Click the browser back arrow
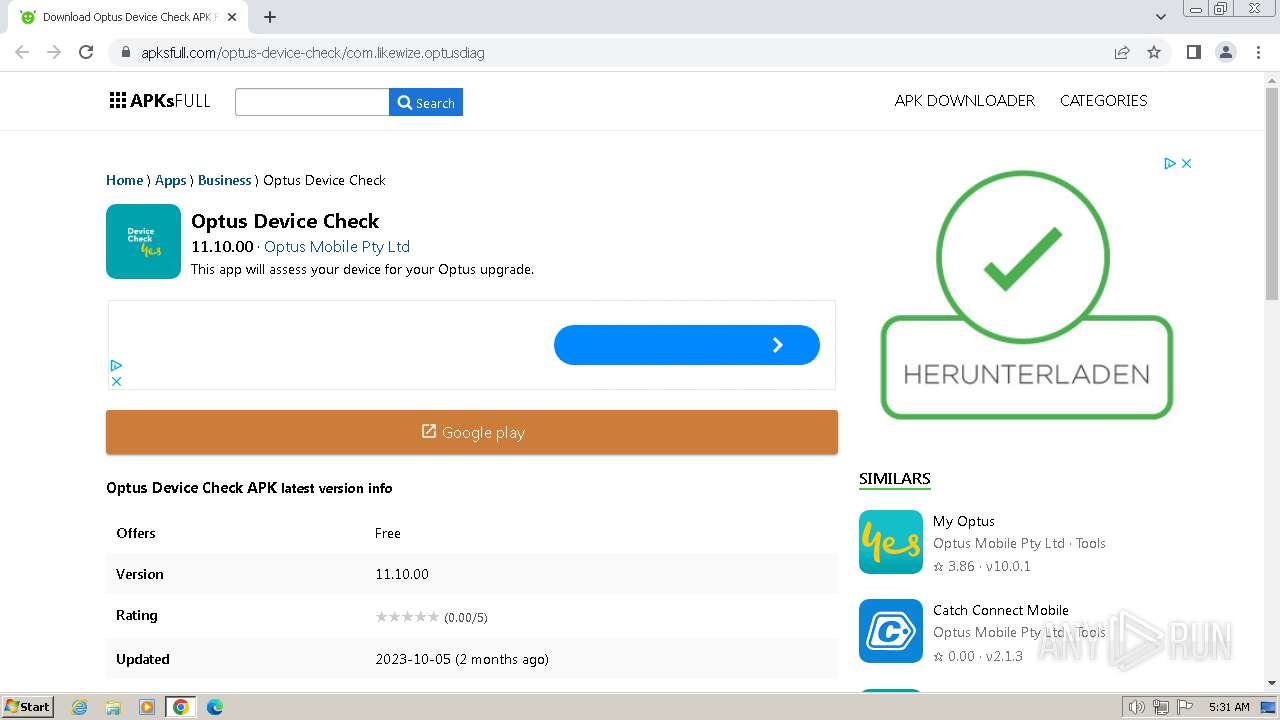Screen dimensions: 1280x720 click(x=22, y=52)
